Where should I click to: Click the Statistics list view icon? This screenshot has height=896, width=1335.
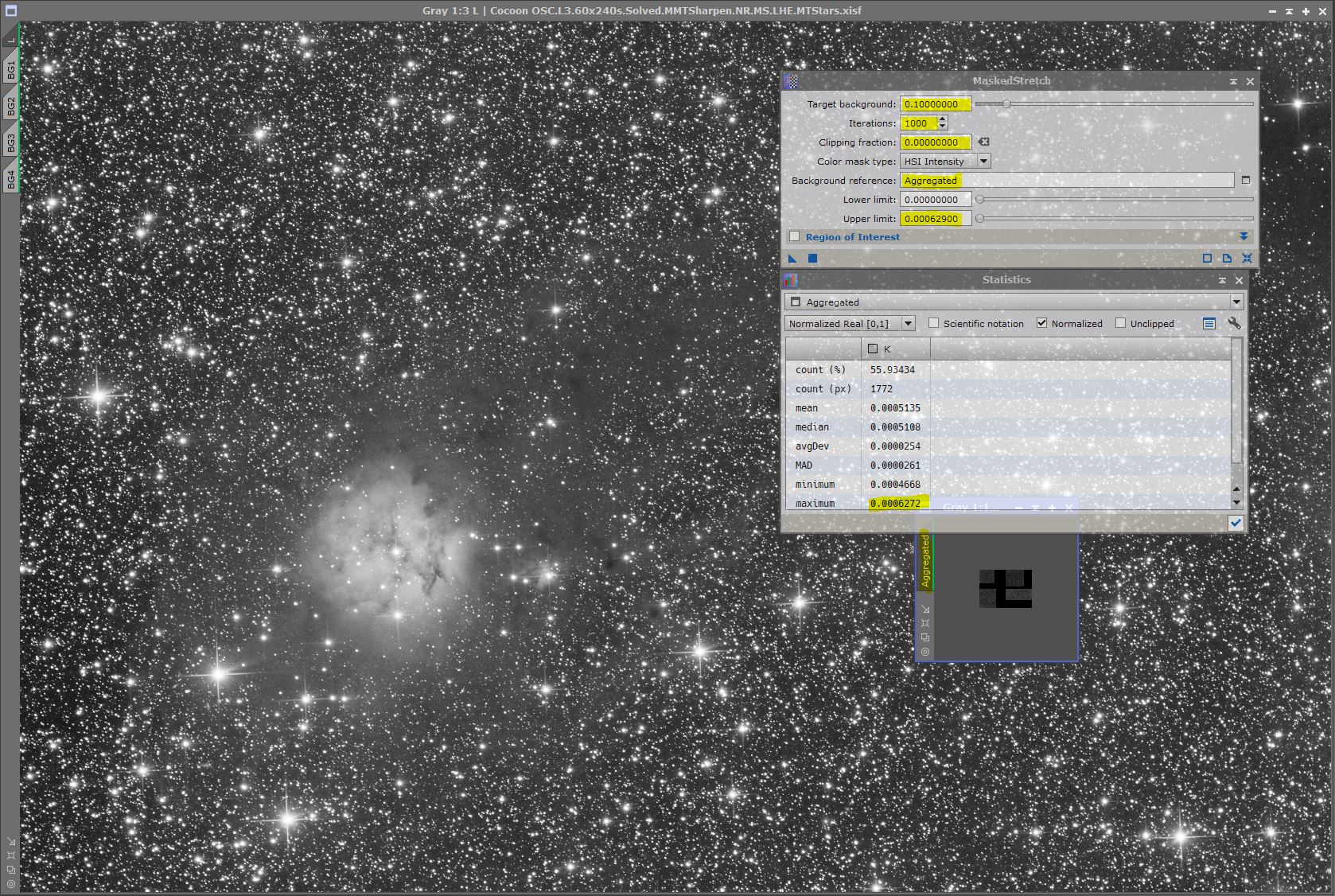[1209, 323]
